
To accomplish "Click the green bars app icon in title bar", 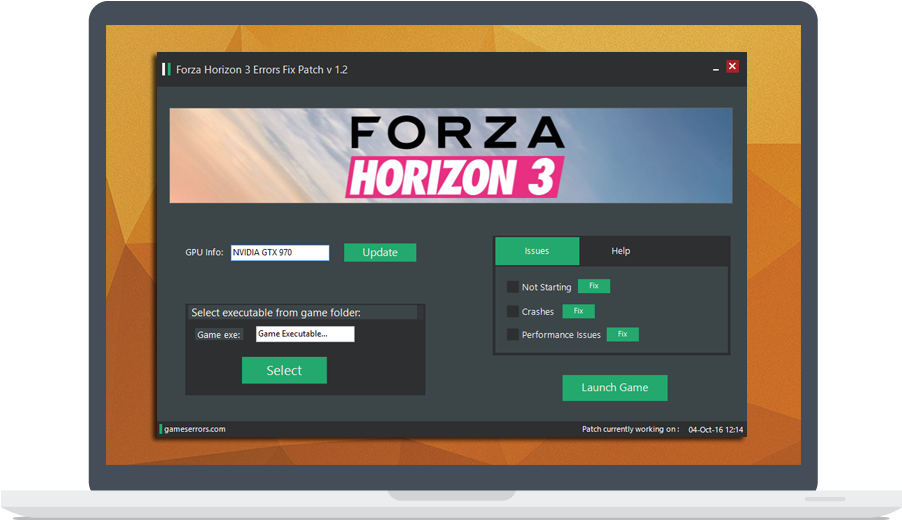I will point(166,70).
